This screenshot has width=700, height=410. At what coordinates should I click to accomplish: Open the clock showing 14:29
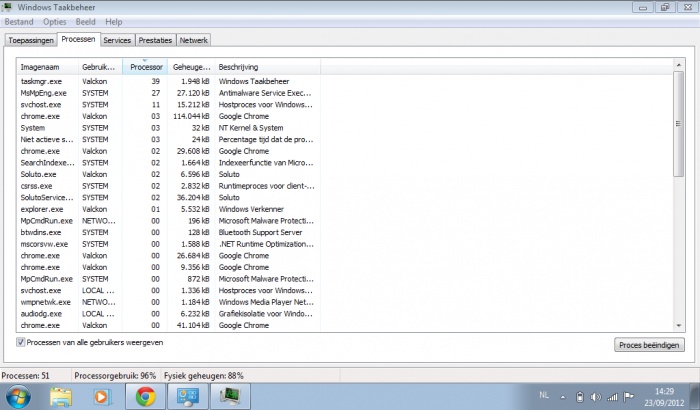point(664,397)
